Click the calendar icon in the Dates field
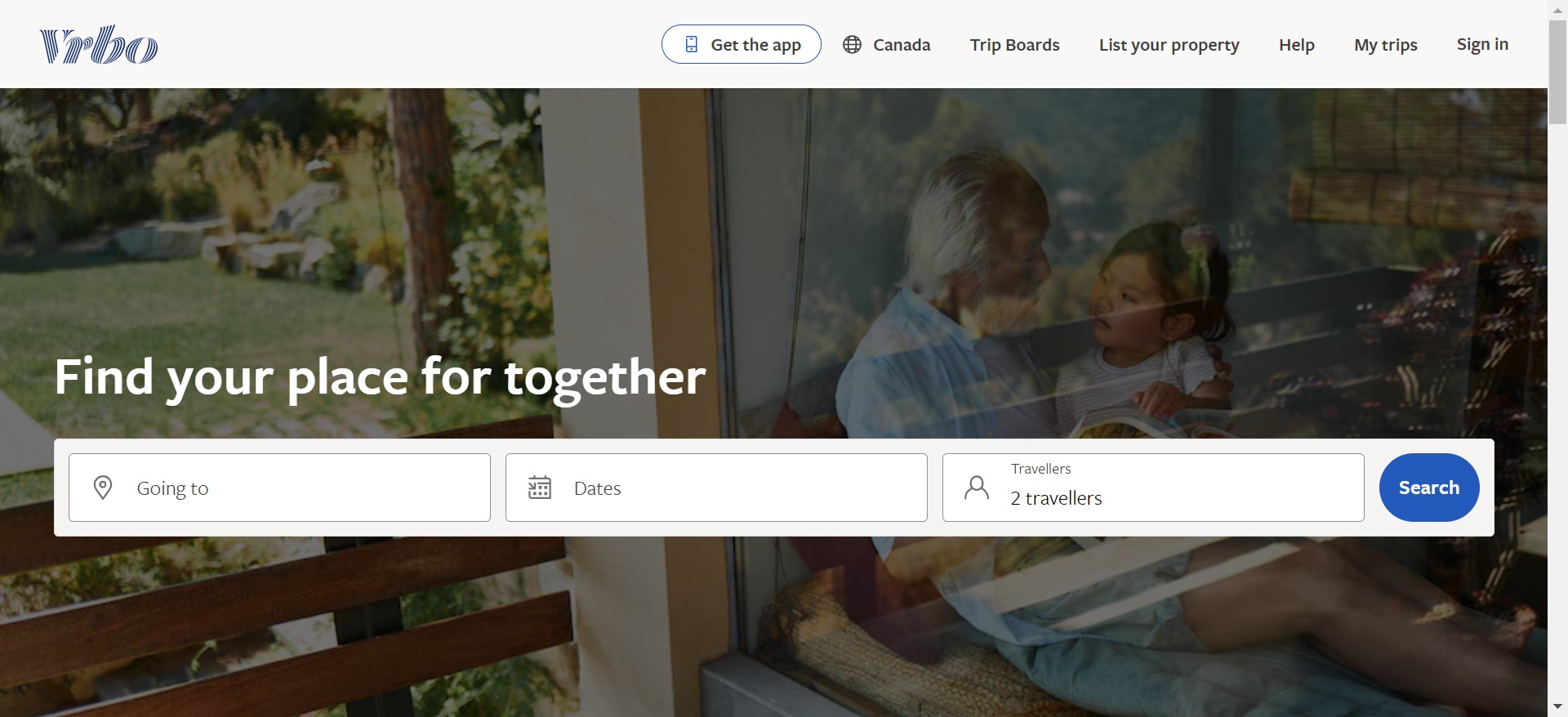This screenshot has height=717, width=1568. (540, 488)
